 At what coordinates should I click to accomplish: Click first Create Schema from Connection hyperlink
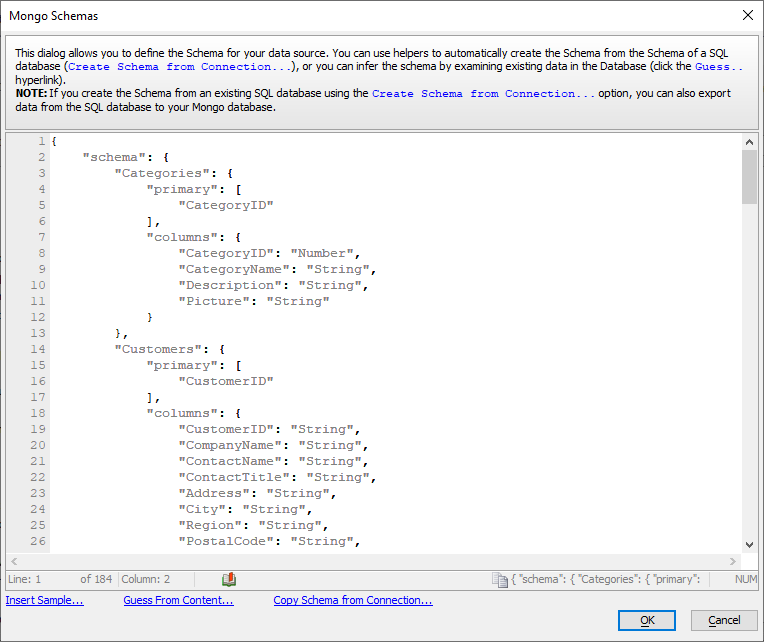pos(180,67)
